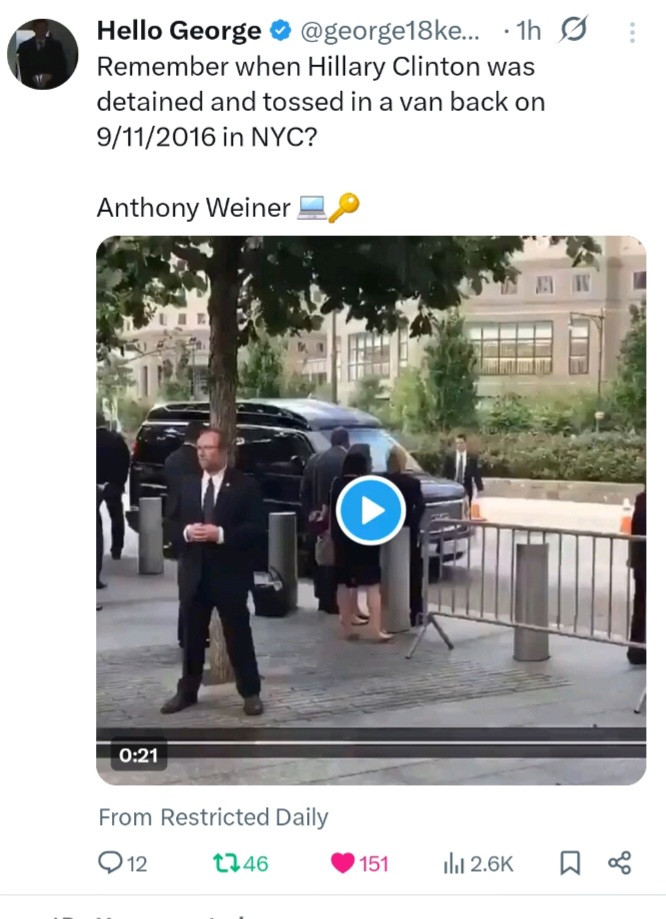
Task: Click the tweet text about Hillary Clinton
Action: click(x=321, y=101)
